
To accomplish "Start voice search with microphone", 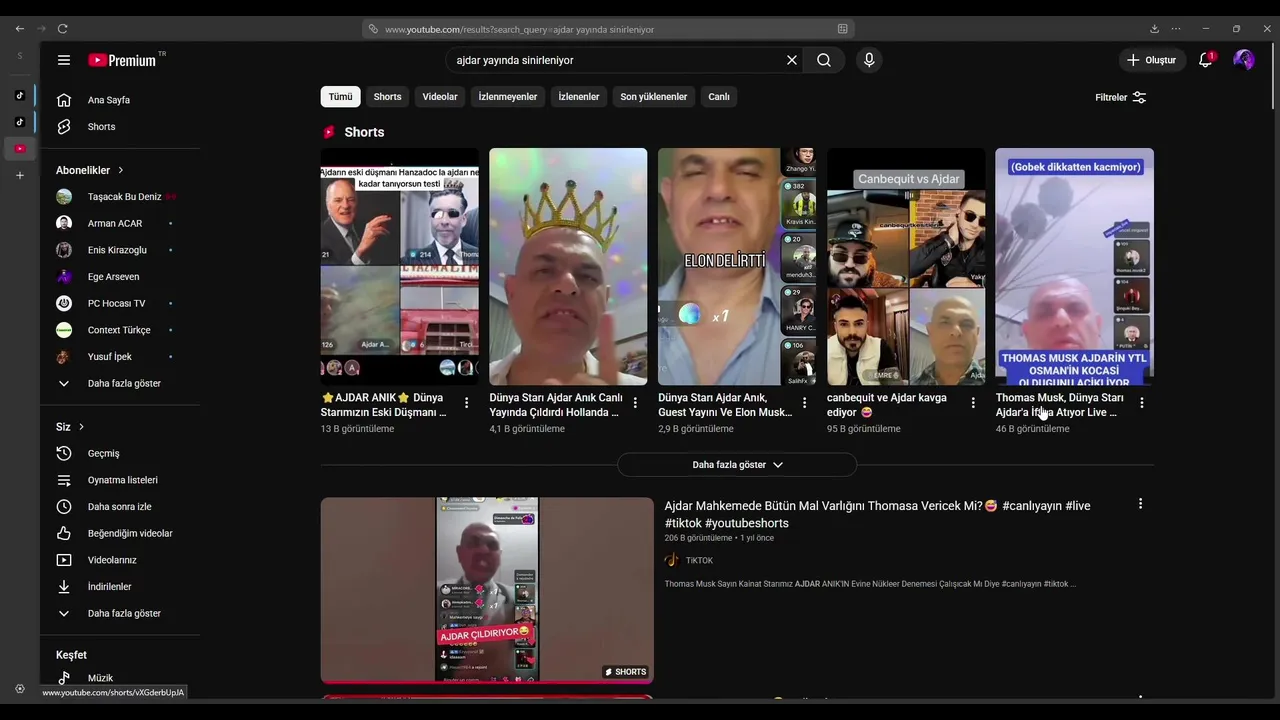I will (869, 60).
